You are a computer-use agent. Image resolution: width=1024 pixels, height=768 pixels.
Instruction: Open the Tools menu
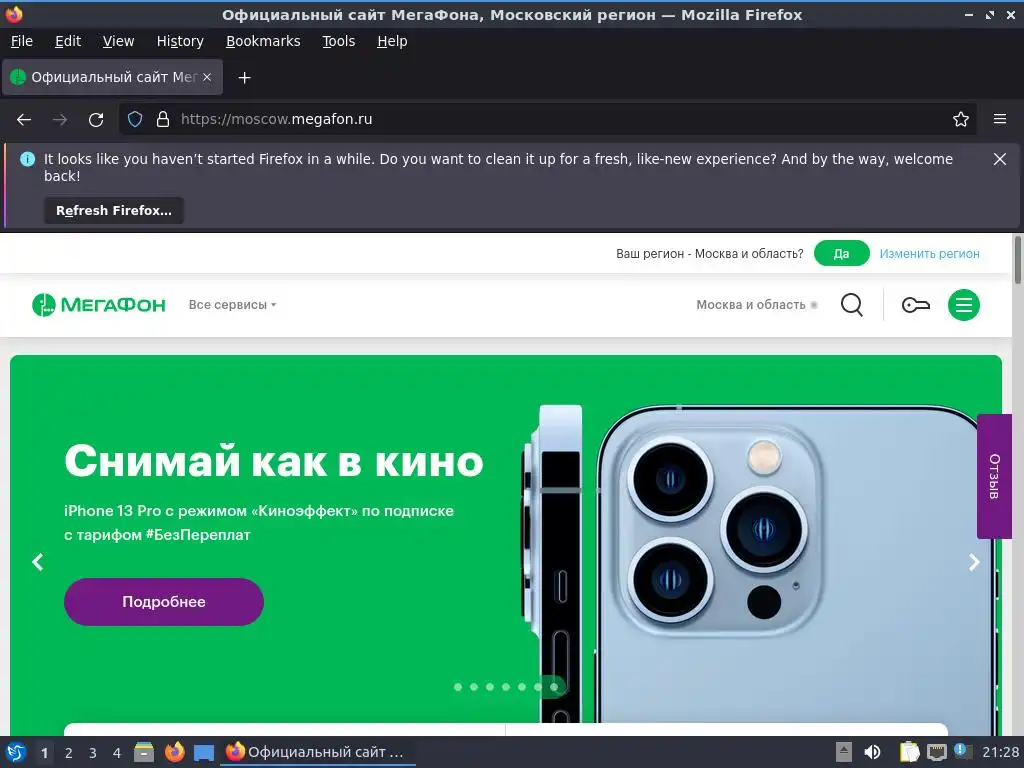coord(338,41)
